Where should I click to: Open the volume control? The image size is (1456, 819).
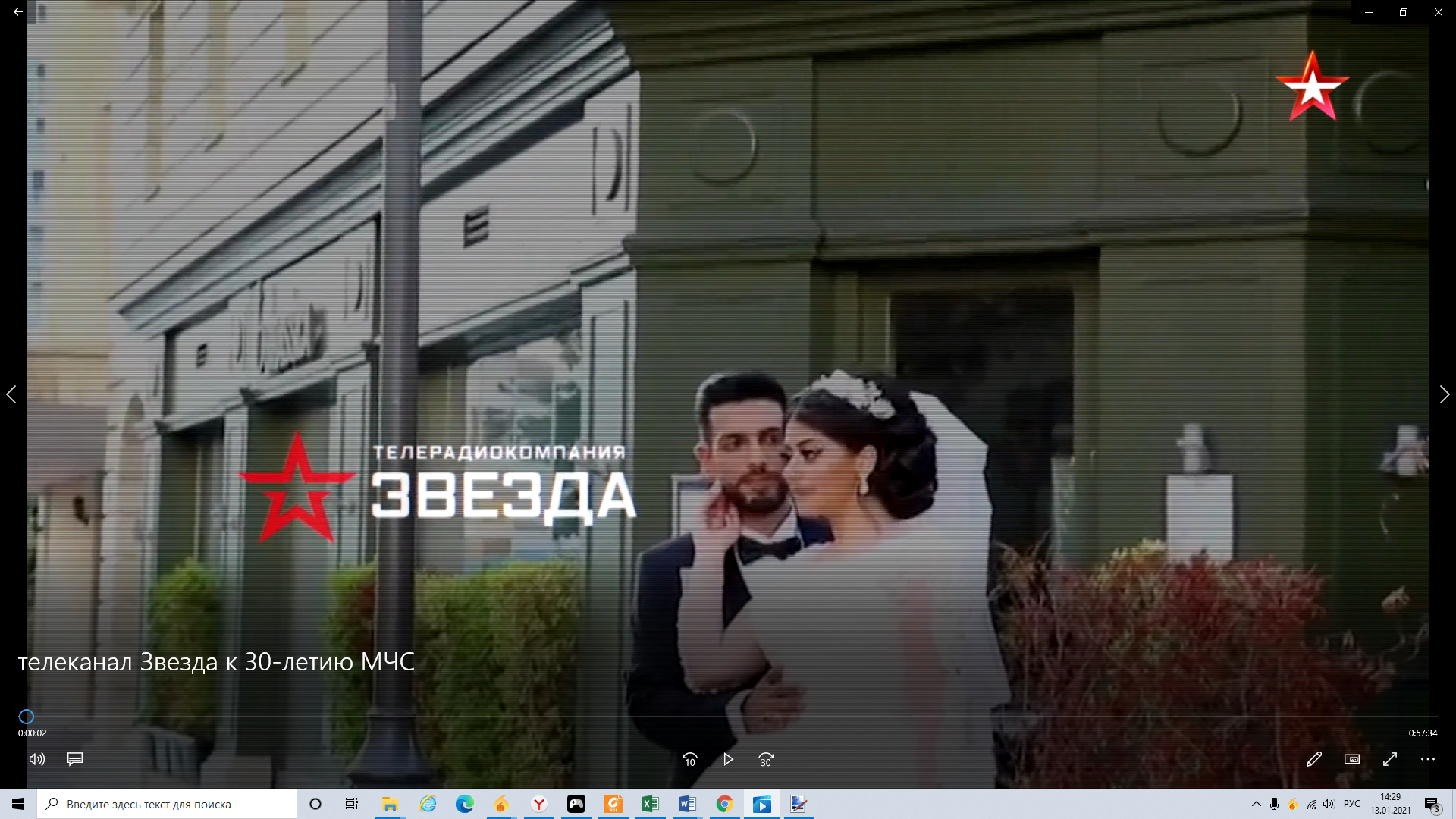click(37, 759)
